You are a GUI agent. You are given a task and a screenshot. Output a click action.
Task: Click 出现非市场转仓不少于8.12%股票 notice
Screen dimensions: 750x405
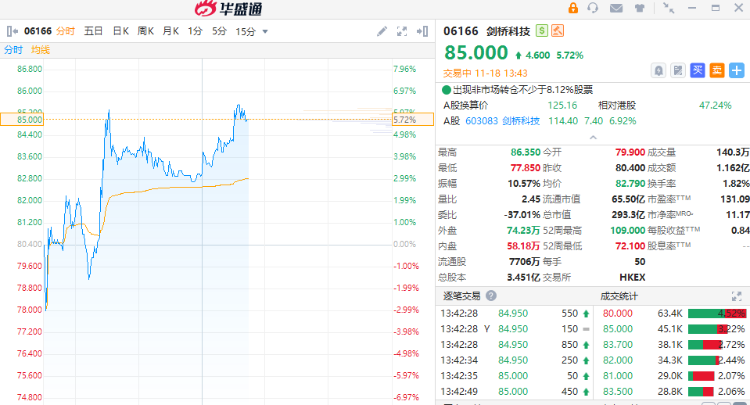pyautogui.click(x=523, y=89)
